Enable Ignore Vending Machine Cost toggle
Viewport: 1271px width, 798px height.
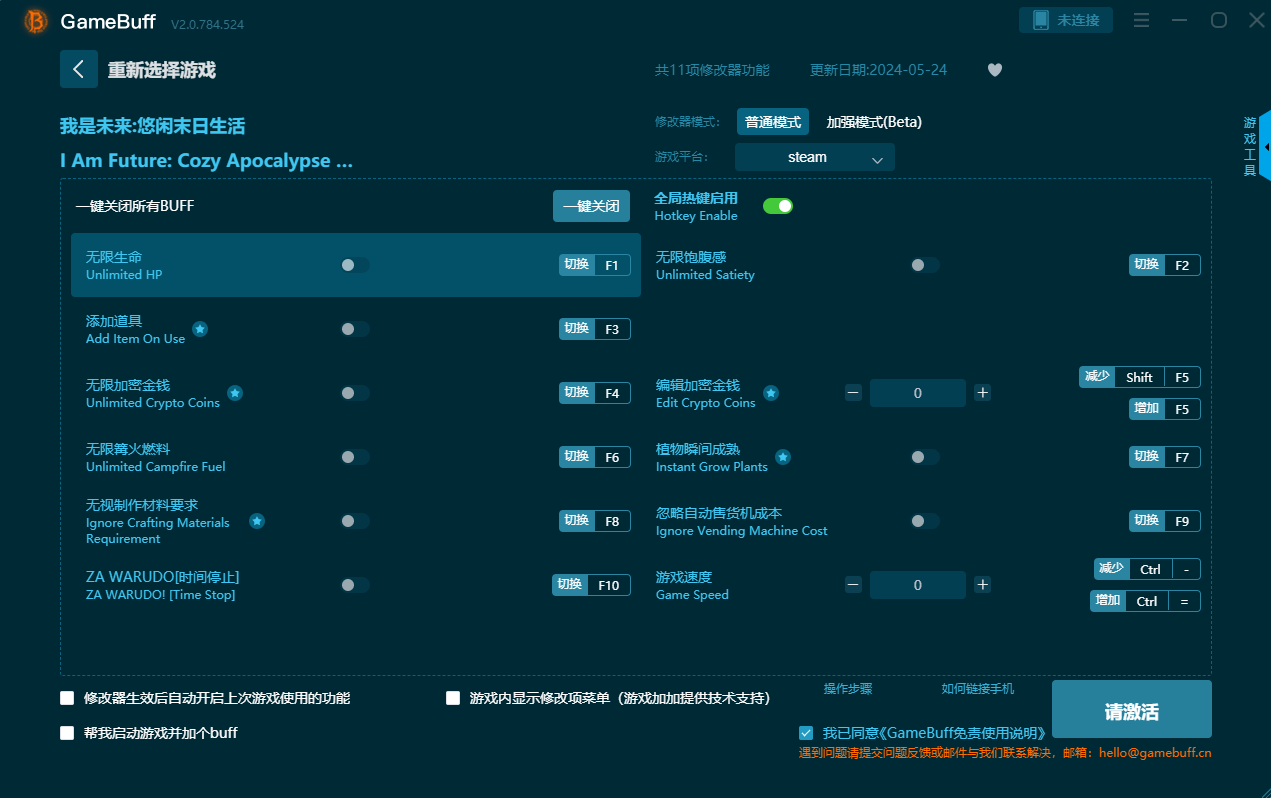(925, 521)
